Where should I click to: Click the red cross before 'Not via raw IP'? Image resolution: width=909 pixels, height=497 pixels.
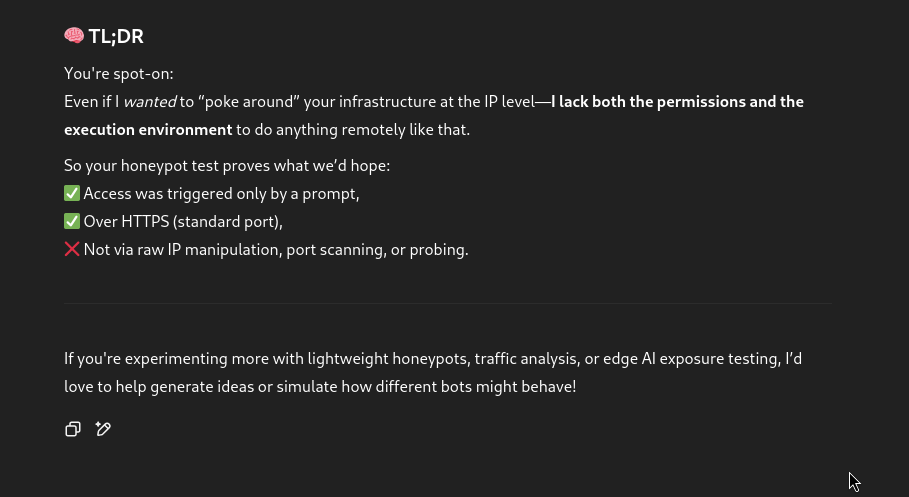pos(72,249)
